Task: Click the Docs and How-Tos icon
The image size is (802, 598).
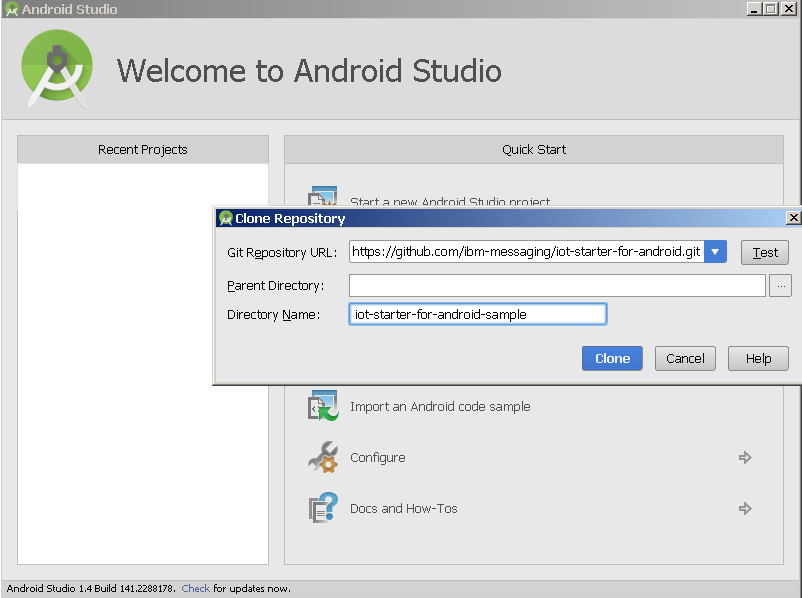Action: pyautogui.click(x=323, y=508)
